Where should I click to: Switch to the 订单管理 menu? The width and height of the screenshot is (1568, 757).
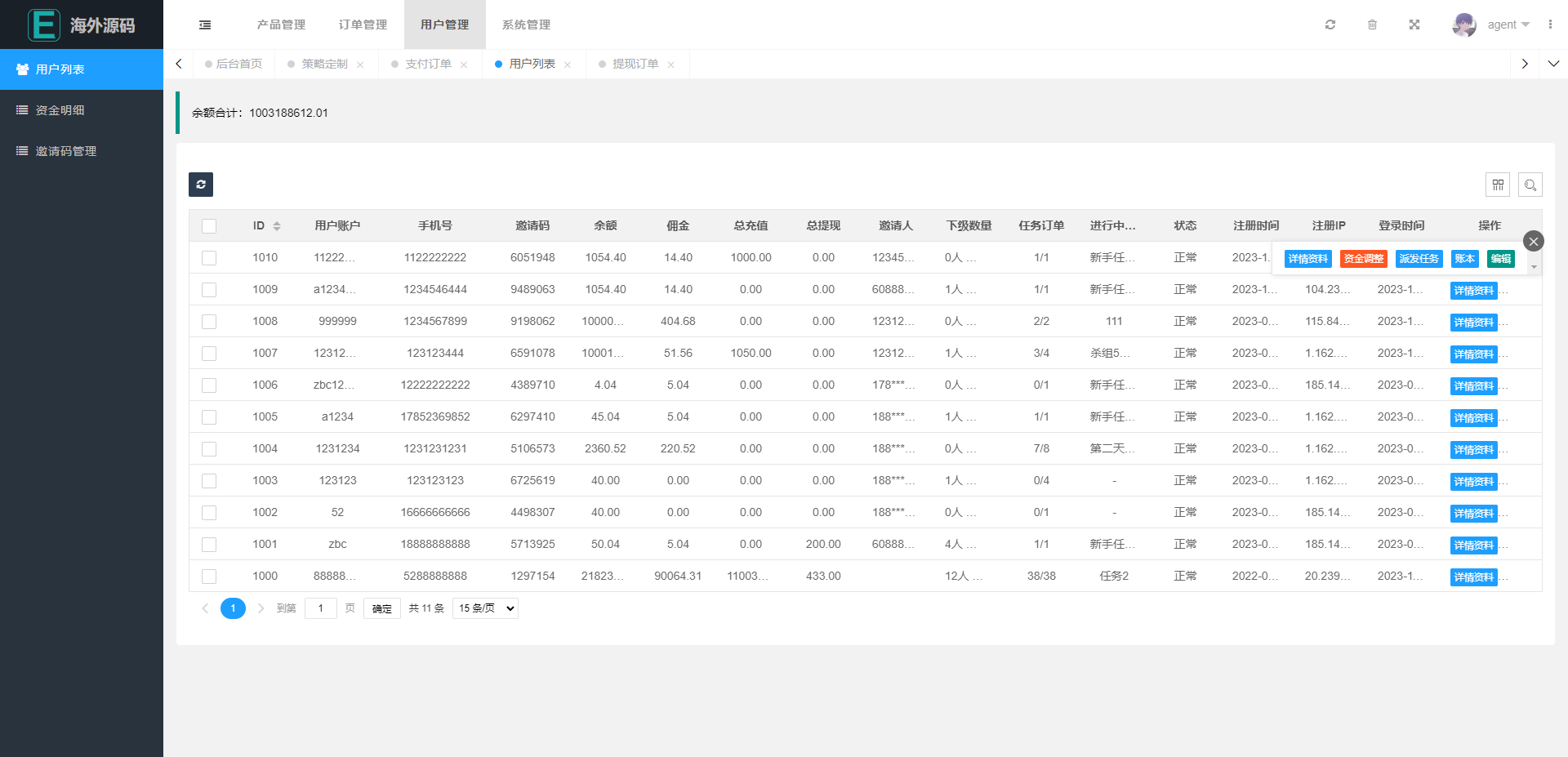[362, 24]
